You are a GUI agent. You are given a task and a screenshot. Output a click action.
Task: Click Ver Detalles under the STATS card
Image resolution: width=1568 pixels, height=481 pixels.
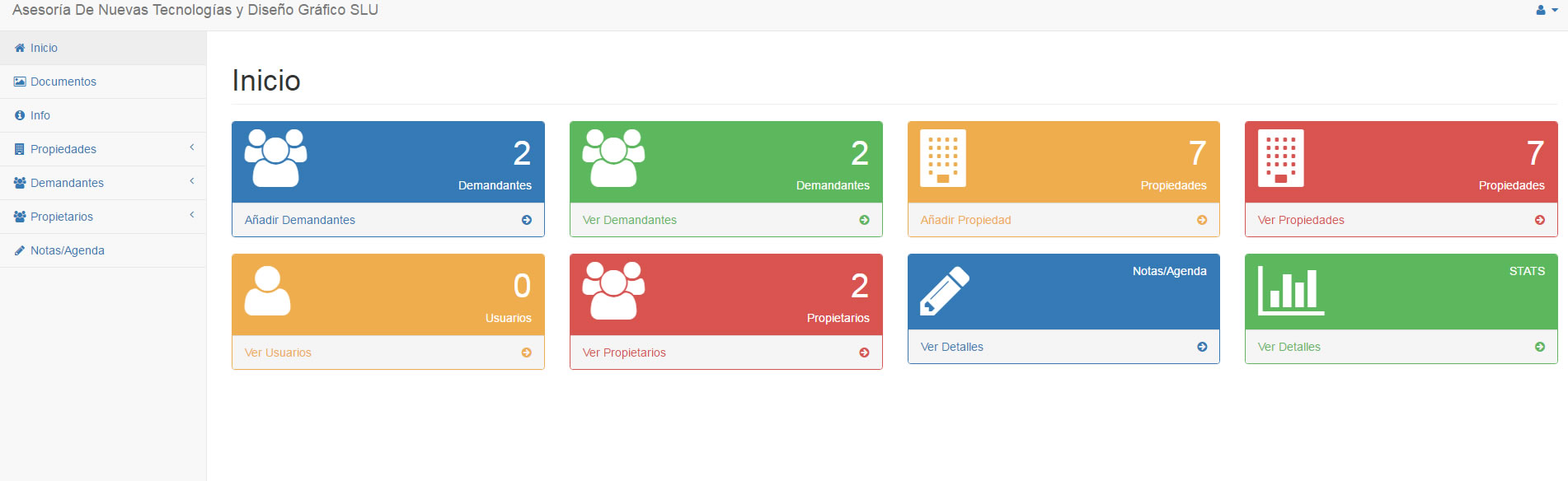pos(1289,347)
